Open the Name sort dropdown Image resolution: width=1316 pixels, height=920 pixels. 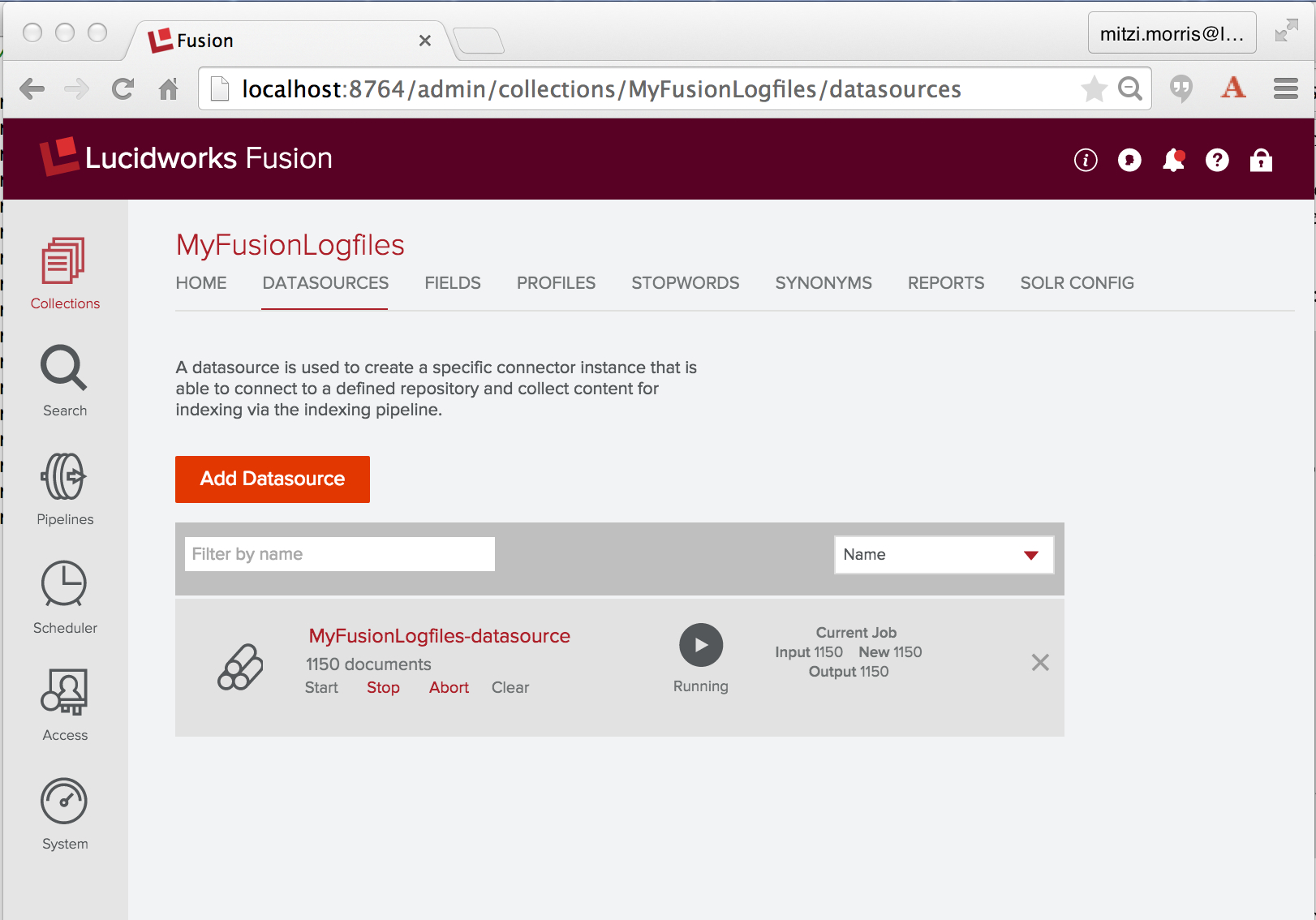coord(944,555)
